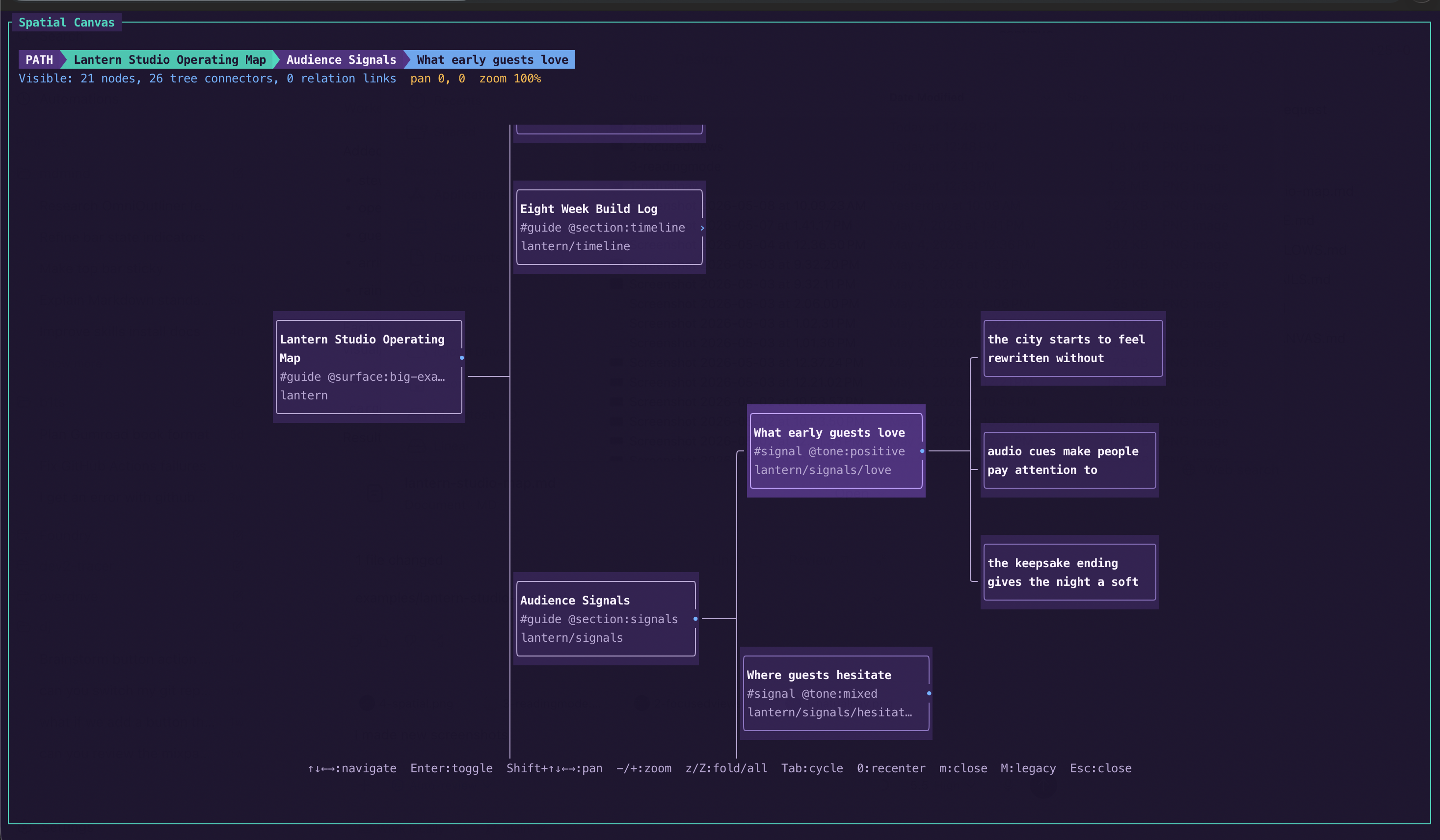Open the 'the keepsake ending' leaf node
The width and height of the screenshot is (1440, 840).
[x=1070, y=572]
